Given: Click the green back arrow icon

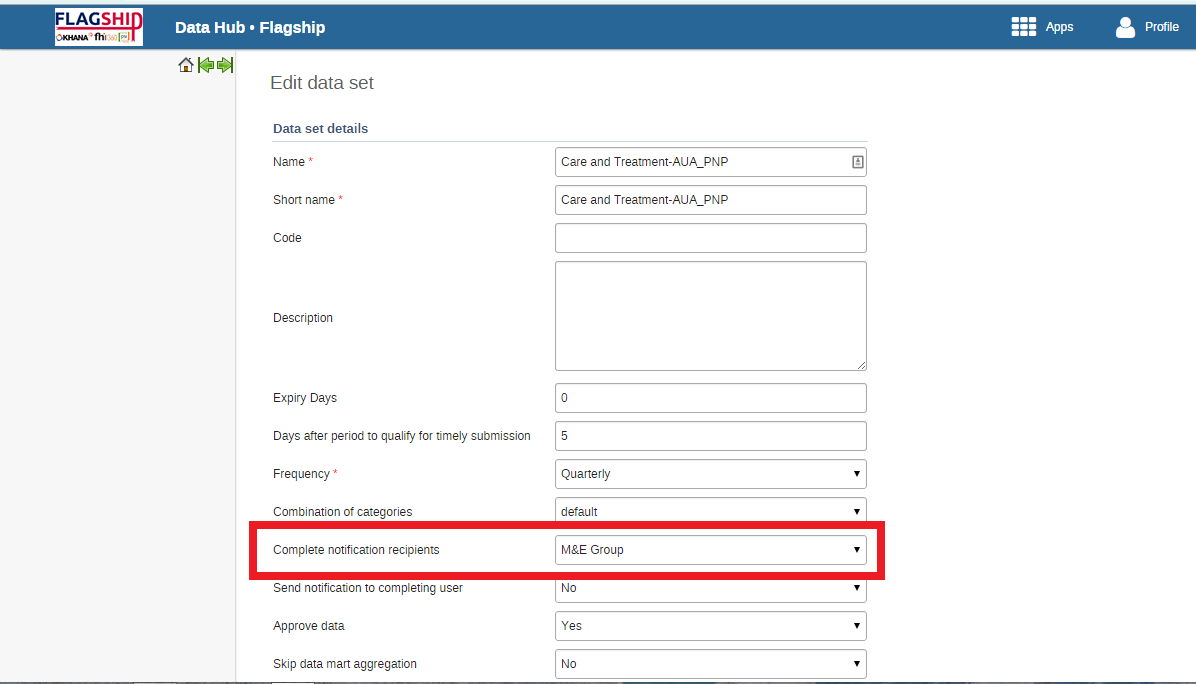Looking at the screenshot, I should coord(205,65).
